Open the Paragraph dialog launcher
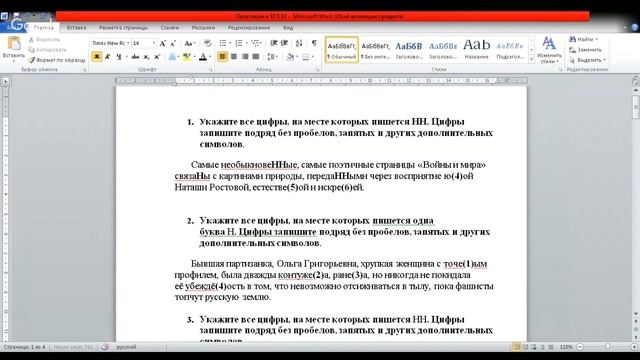 tap(317, 70)
